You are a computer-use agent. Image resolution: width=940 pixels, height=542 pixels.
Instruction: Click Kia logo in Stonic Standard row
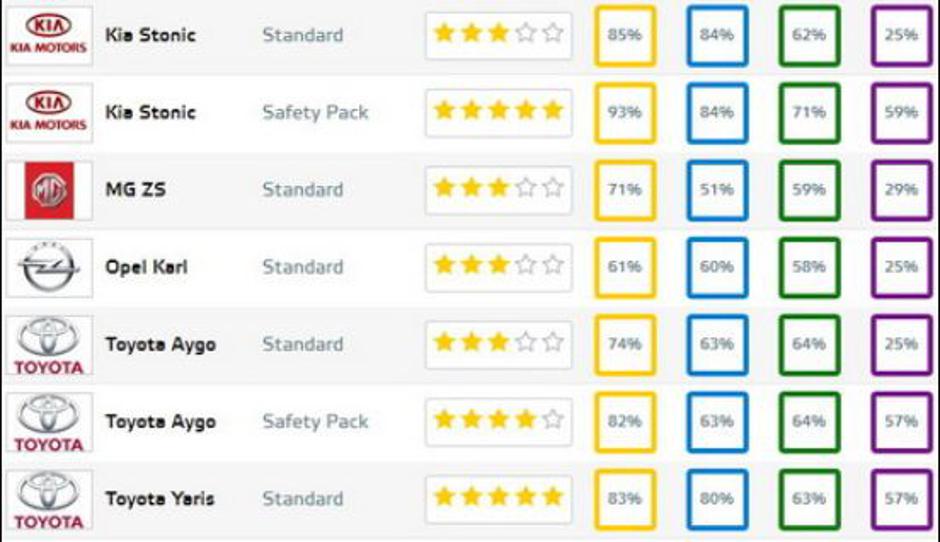tap(49, 35)
